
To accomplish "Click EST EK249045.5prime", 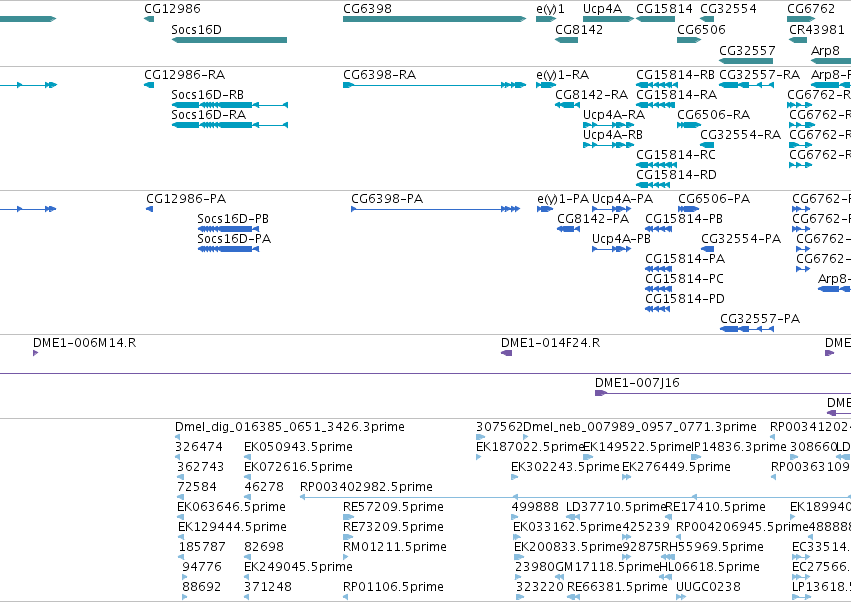I will [247, 578].
